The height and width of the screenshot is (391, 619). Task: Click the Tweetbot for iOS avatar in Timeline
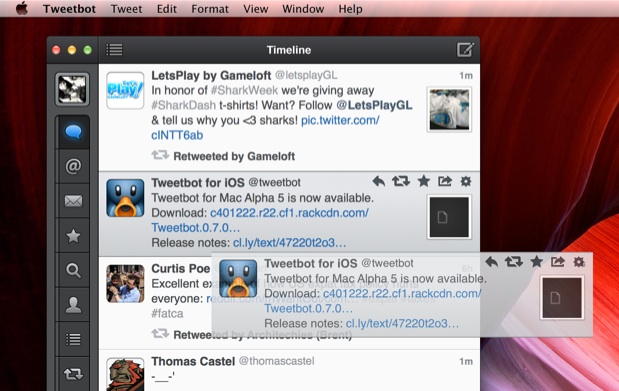tap(125, 198)
